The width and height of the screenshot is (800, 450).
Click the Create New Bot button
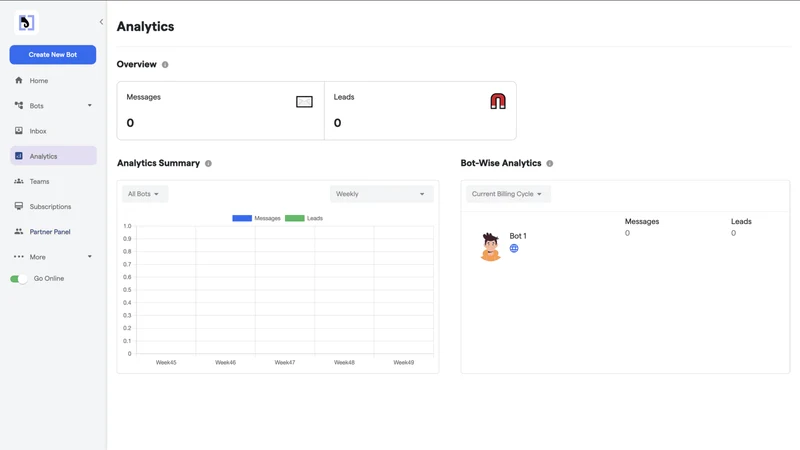pyautogui.click(x=53, y=55)
